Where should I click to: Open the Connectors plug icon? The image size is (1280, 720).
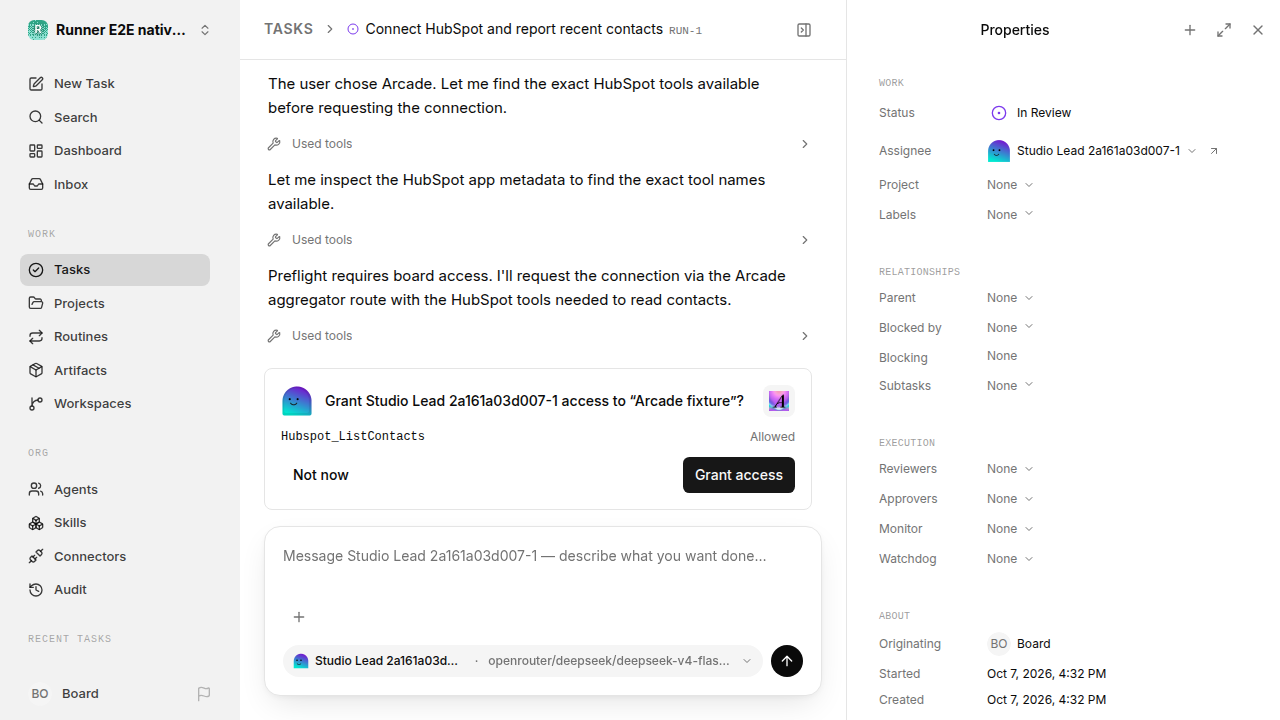(36, 556)
